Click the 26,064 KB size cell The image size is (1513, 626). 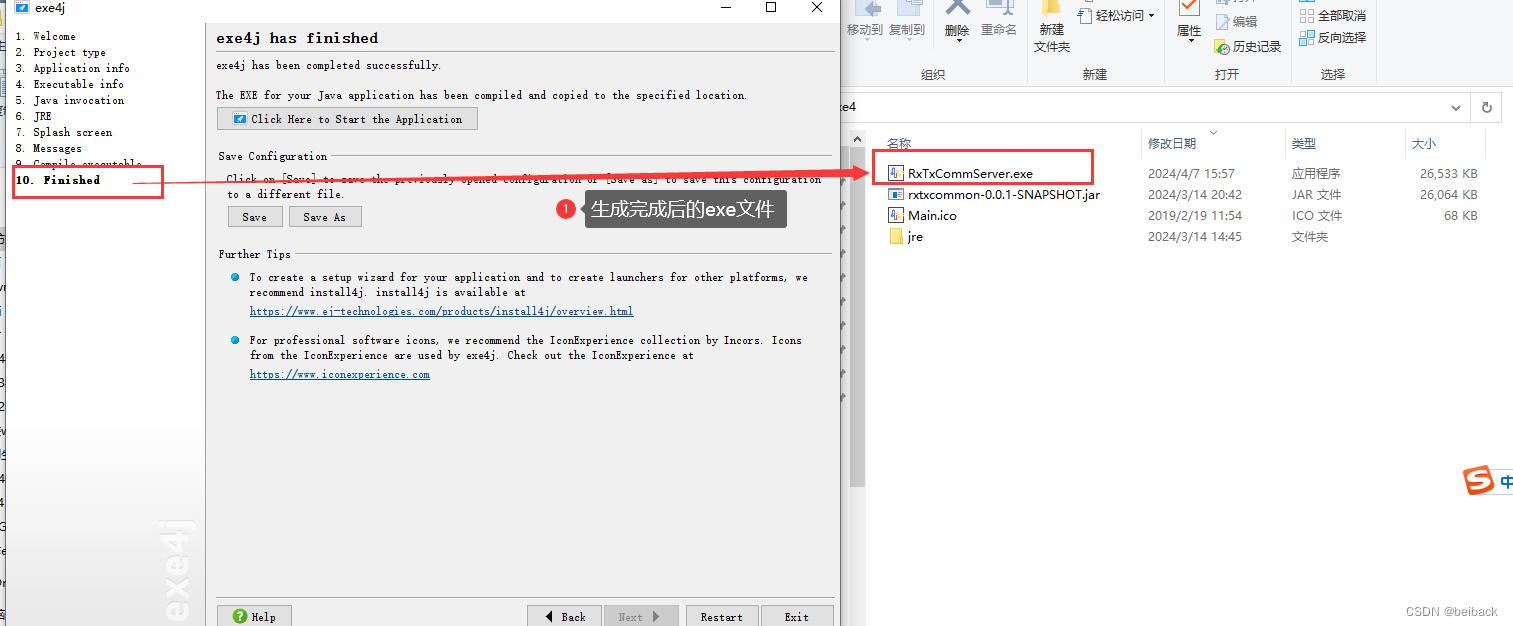pyautogui.click(x=1448, y=194)
